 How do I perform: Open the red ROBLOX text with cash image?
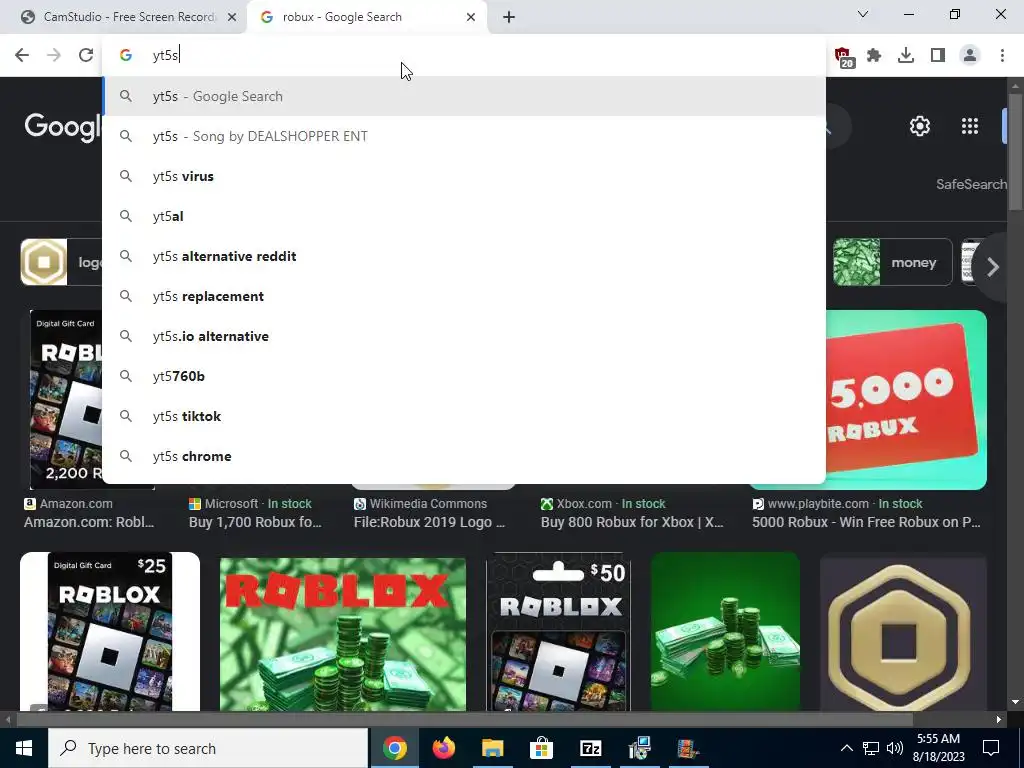(343, 633)
